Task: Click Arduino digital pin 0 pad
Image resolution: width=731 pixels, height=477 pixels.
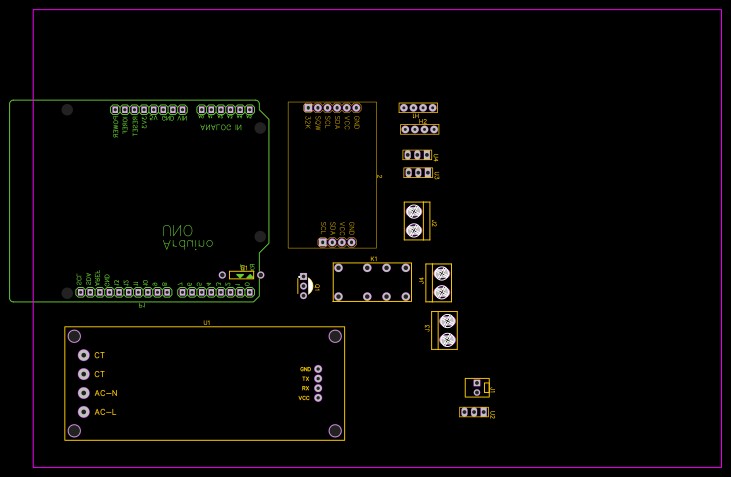Action: pos(250,292)
